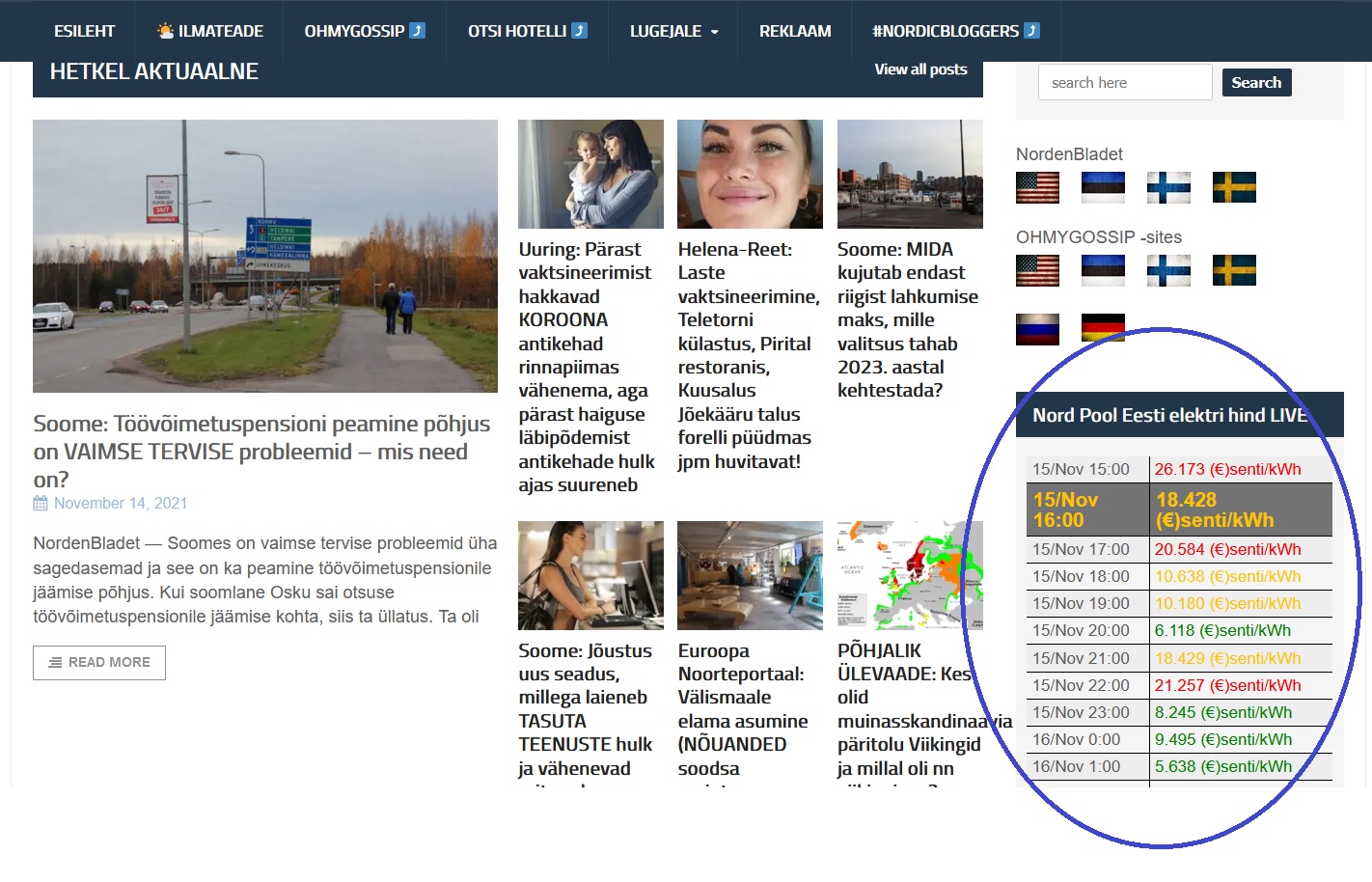The height and width of the screenshot is (882, 1372).
Task: Open the View all posts link
Action: pos(920,69)
